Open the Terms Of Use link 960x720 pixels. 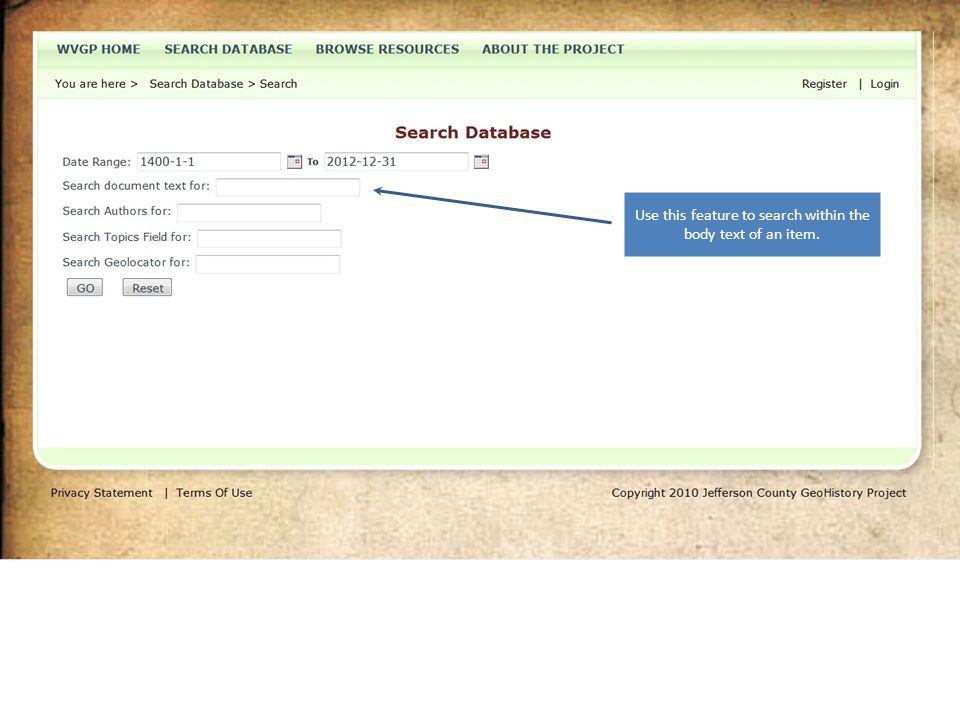pyautogui.click(x=214, y=493)
